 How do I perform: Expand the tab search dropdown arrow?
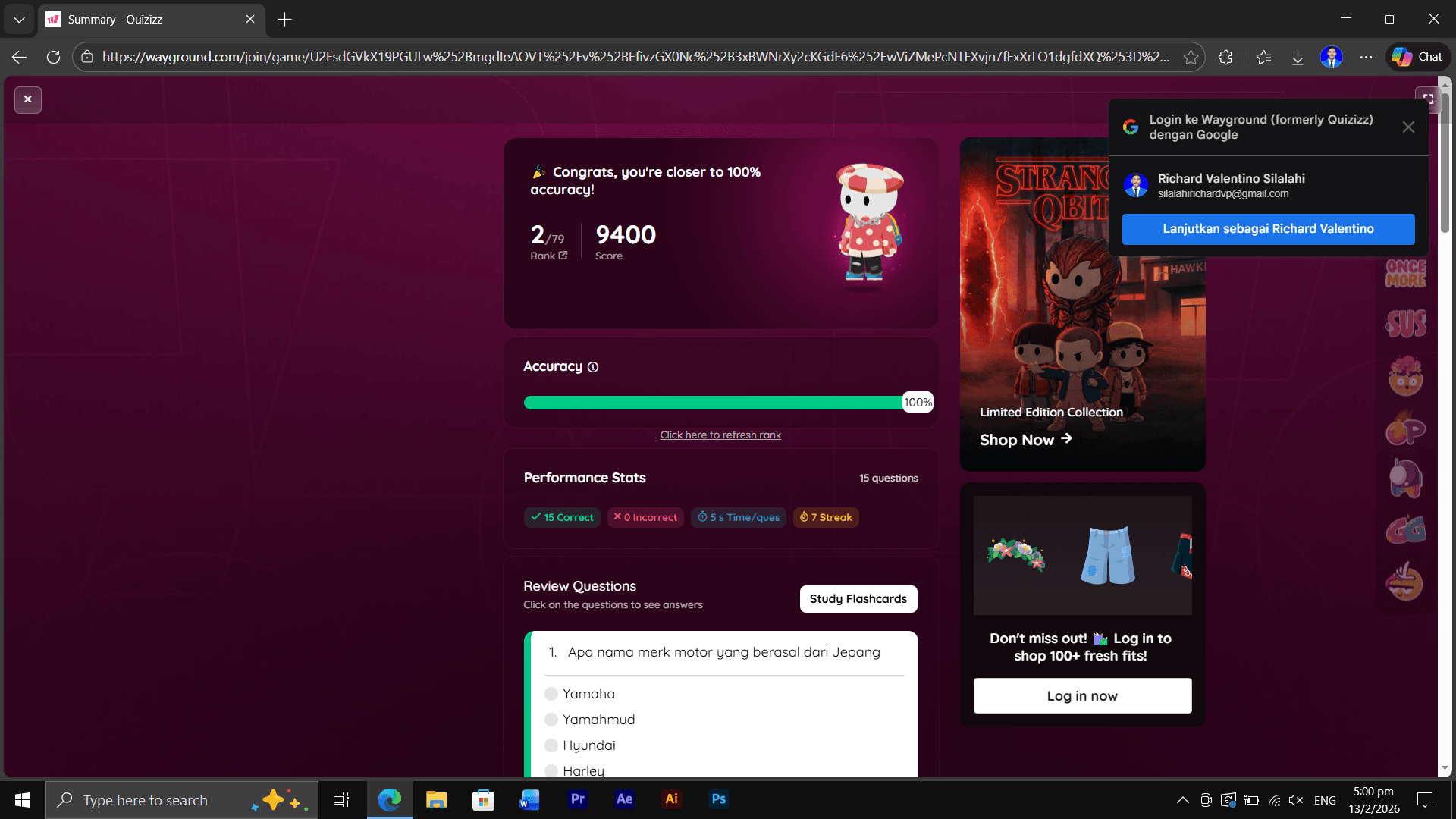pos(19,20)
